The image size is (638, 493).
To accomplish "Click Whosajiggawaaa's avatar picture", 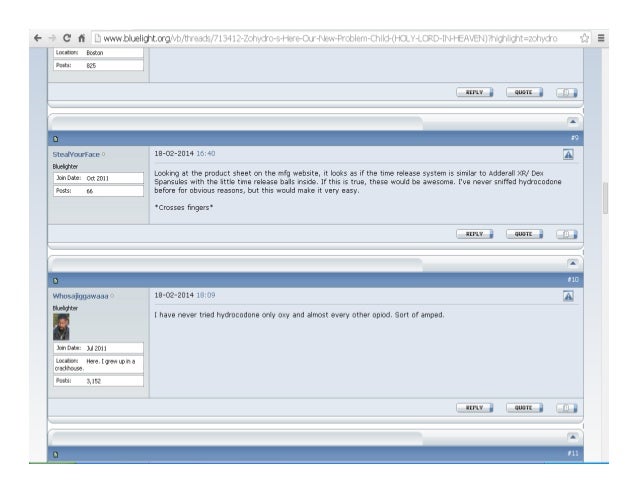I will point(61,327).
